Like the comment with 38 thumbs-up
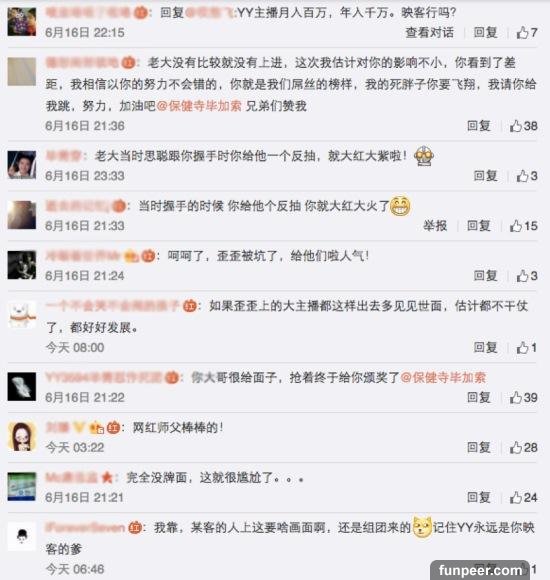The height and width of the screenshot is (580, 550). (x=523, y=126)
